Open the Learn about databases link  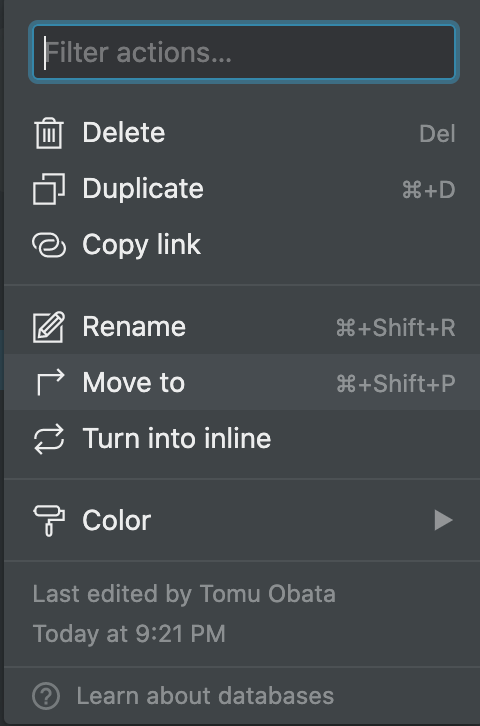pos(205,696)
